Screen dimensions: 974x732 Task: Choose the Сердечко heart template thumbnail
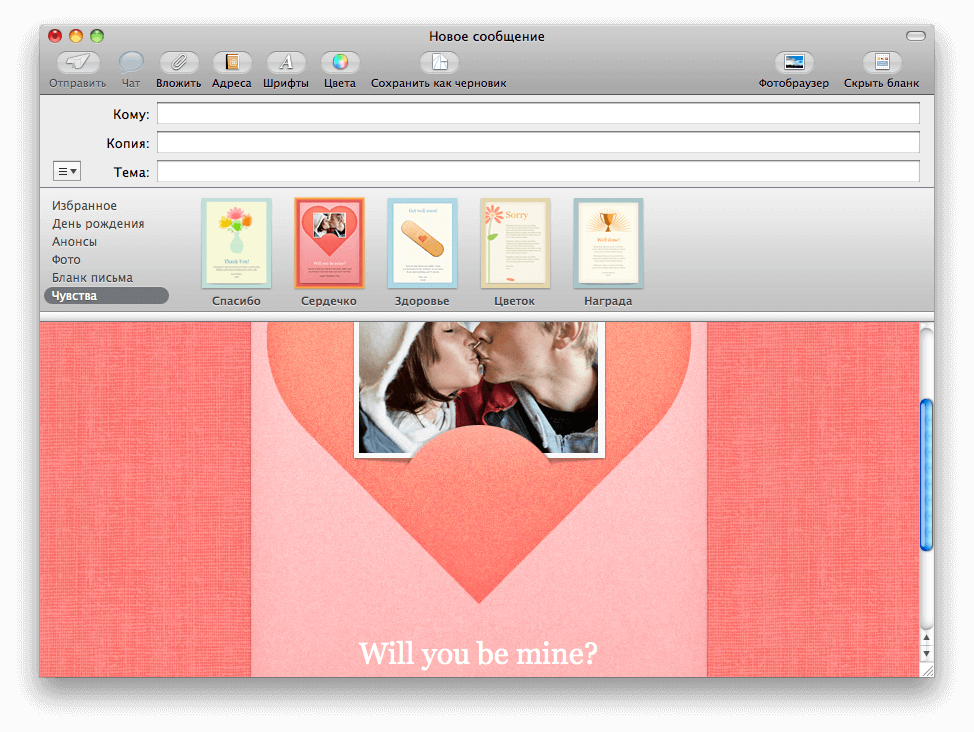[x=329, y=243]
